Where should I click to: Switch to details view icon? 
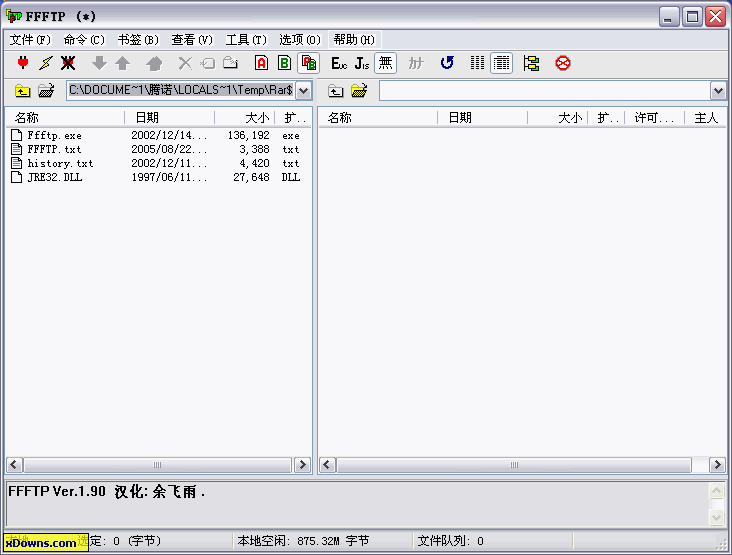[501, 63]
